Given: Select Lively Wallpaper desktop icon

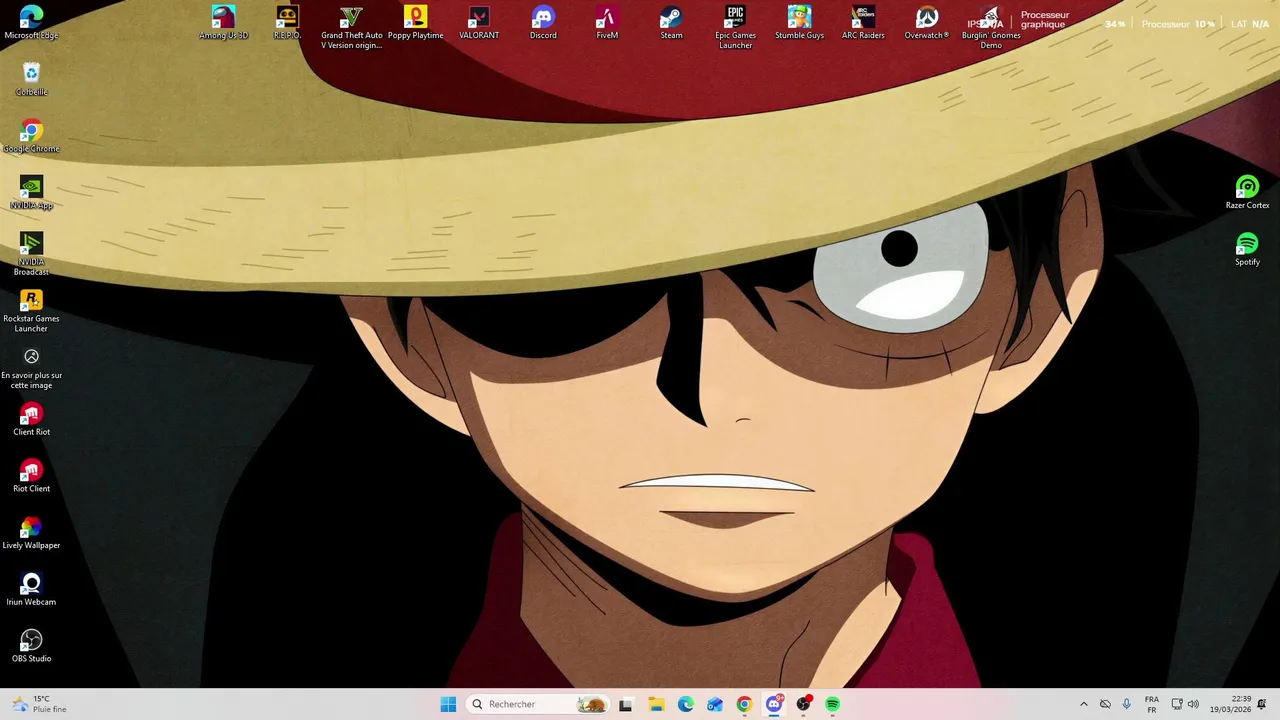Looking at the screenshot, I should 31,534.
